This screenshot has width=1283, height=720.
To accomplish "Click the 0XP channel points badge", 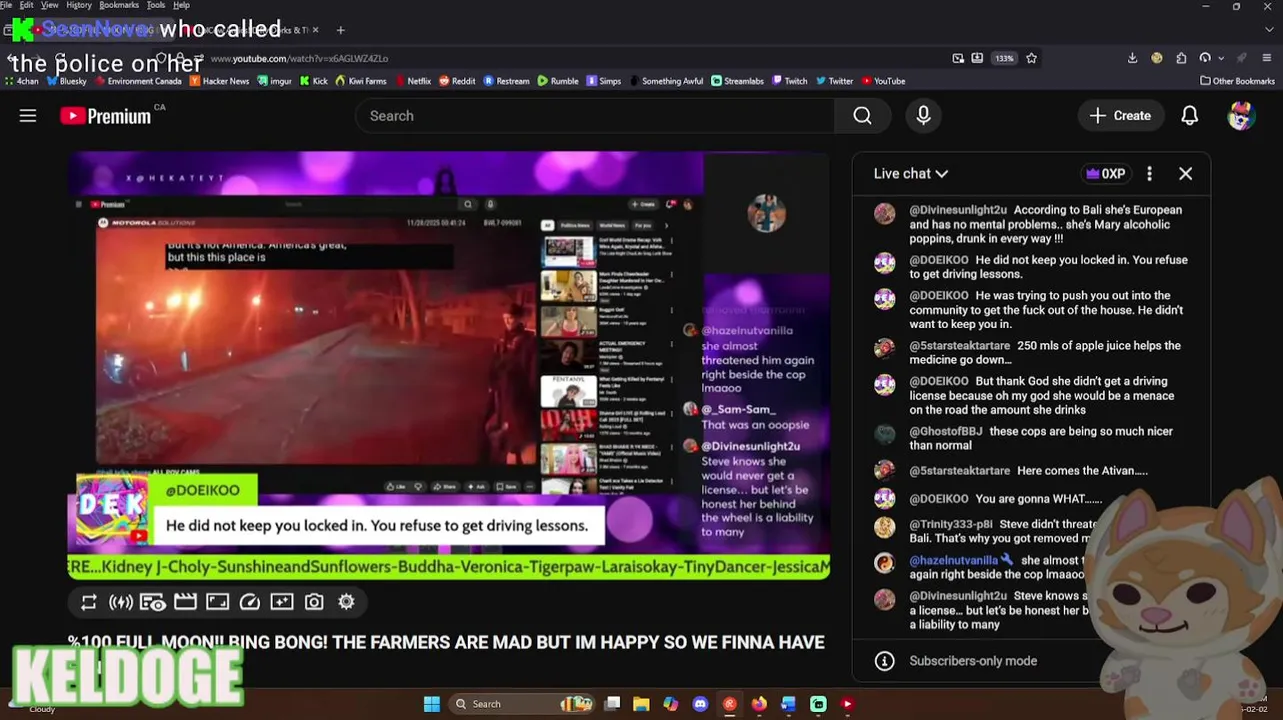I will [x=1105, y=174].
